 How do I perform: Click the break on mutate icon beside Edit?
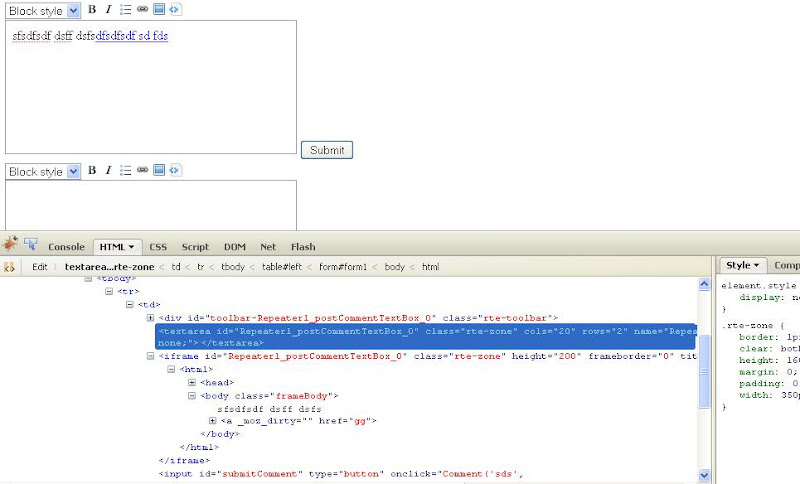tap(9, 267)
